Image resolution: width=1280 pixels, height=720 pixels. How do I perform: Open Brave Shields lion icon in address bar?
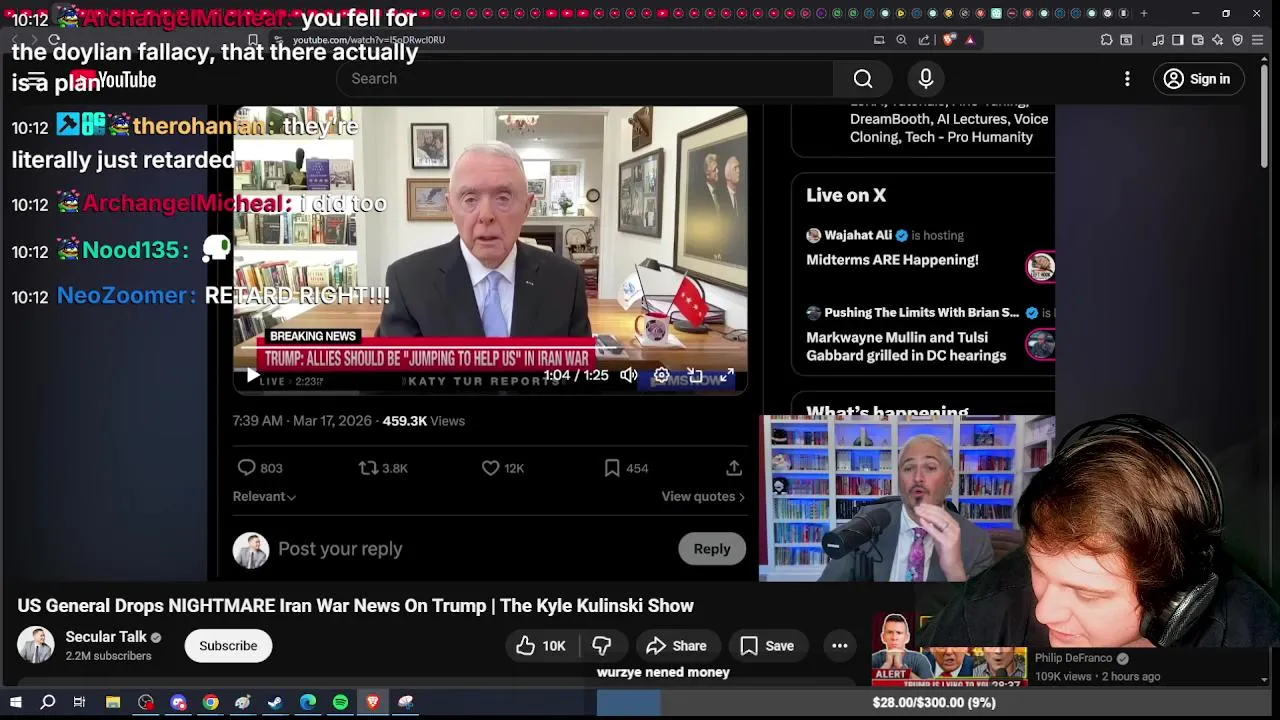(949, 40)
